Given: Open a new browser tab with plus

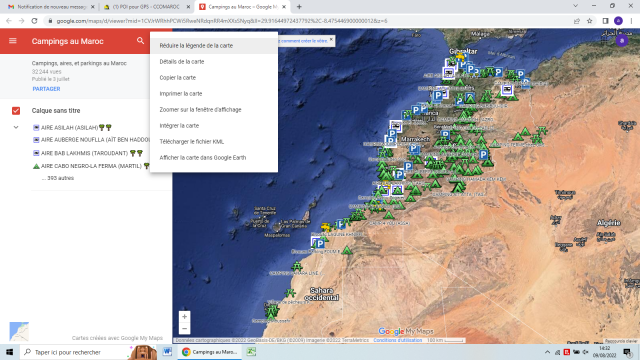Looking at the screenshot, I should [x=299, y=7].
